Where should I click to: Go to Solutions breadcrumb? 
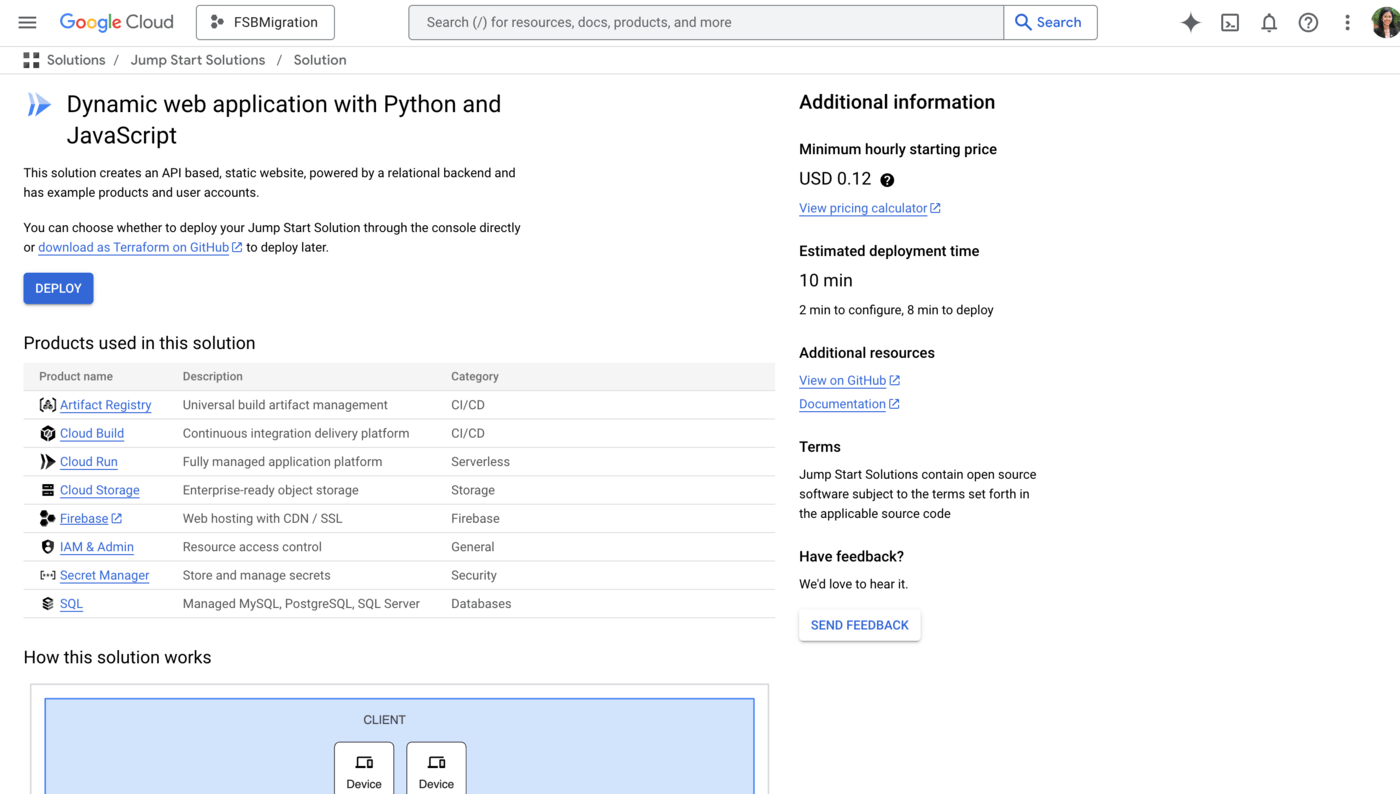(75, 60)
